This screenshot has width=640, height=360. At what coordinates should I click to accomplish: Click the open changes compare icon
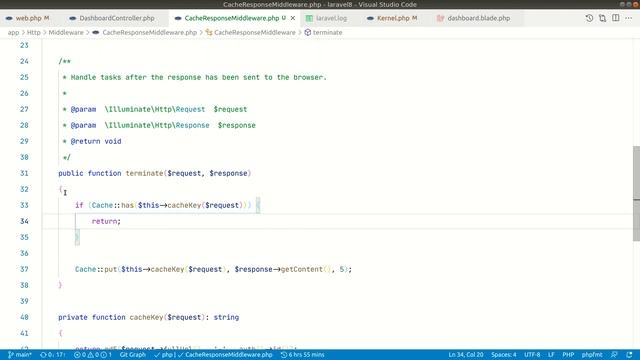pyautogui.click(x=602, y=18)
